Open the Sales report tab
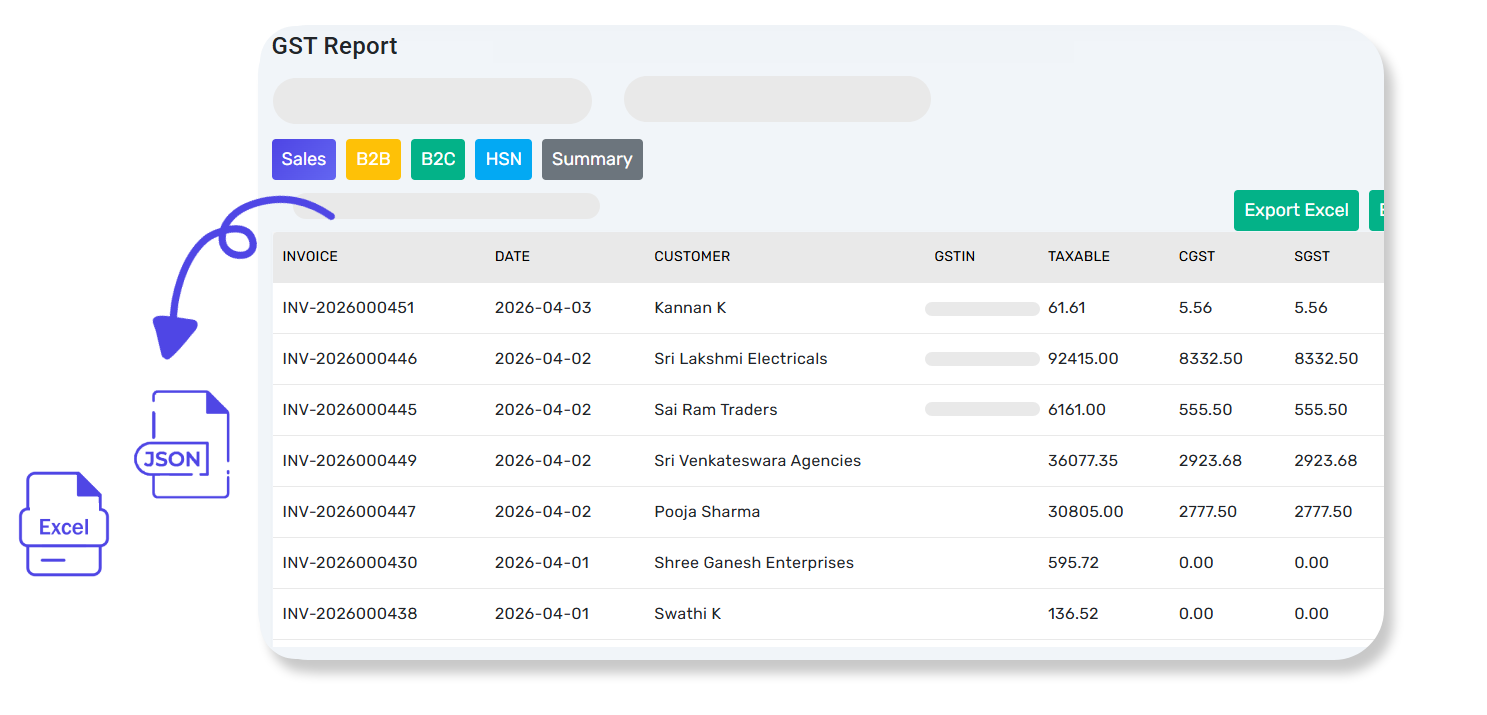Viewport: 1487px width, 715px height. coord(303,159)
